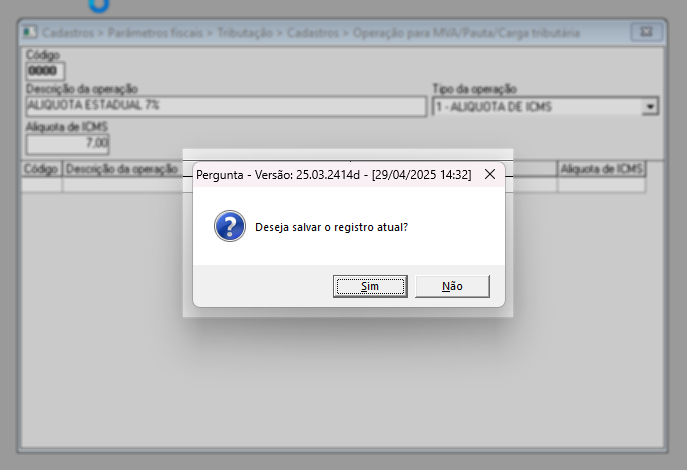The height and width of the screenshot is (470, 687).
Task: Click the blue loading icon at top
Action: tap(99, 5)
